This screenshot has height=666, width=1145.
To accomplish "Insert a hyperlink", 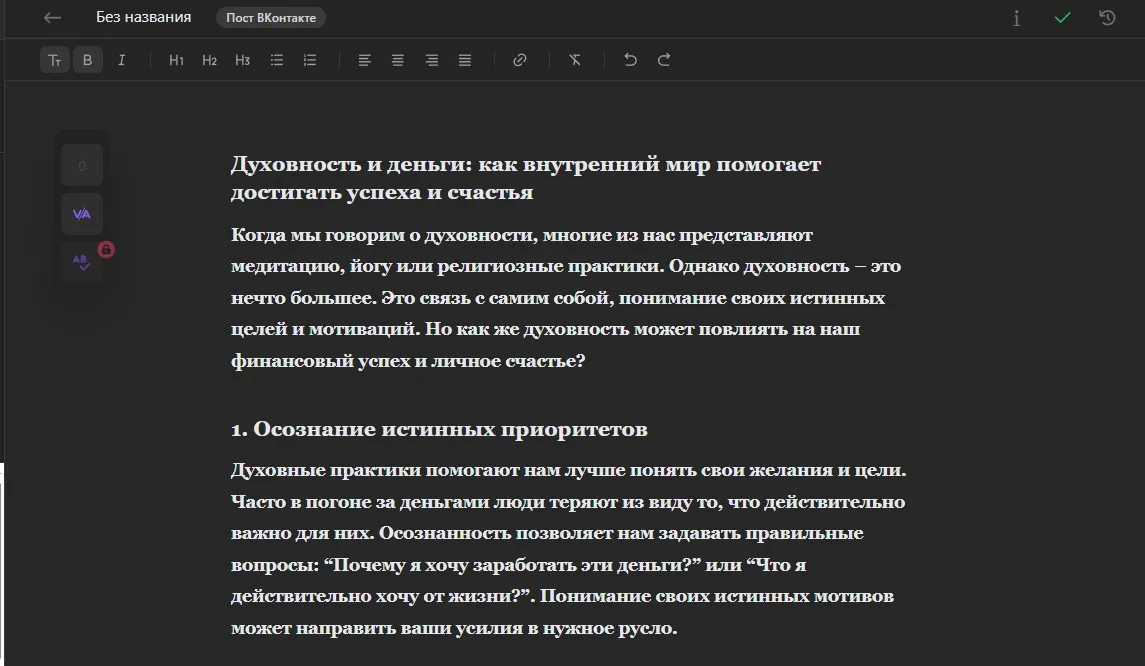I will 520,60.
